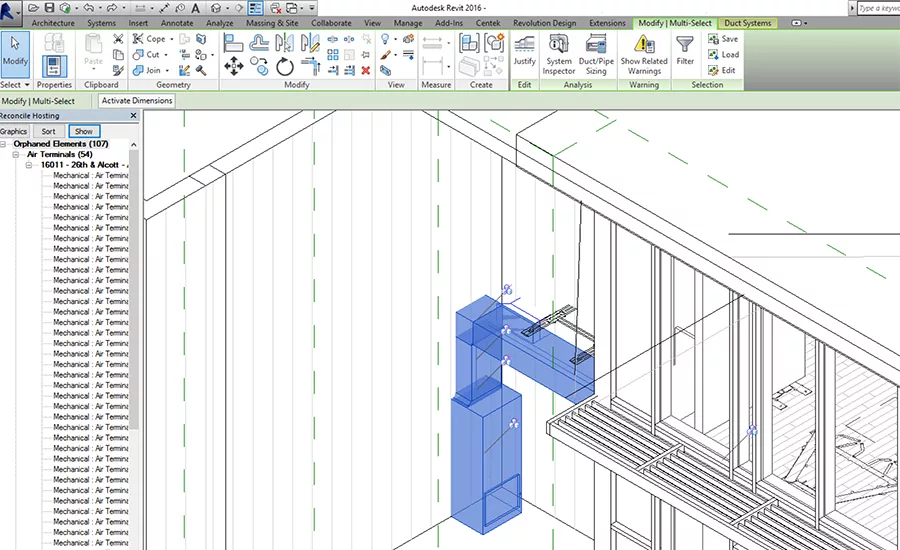Screen dimensions: 900x550
Task: Click the Activate Dimensions button
Action: click(x=137, y=100)
